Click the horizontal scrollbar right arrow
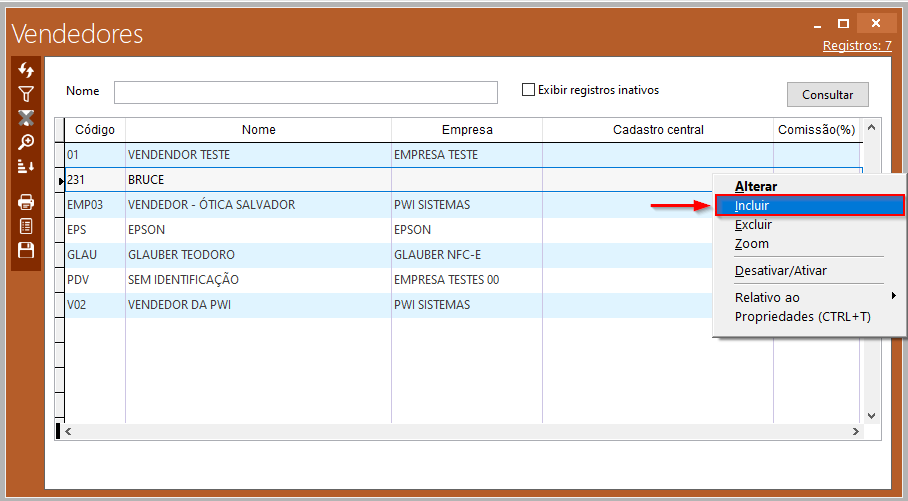Screen dimensions: 908x501 [856, 431]
